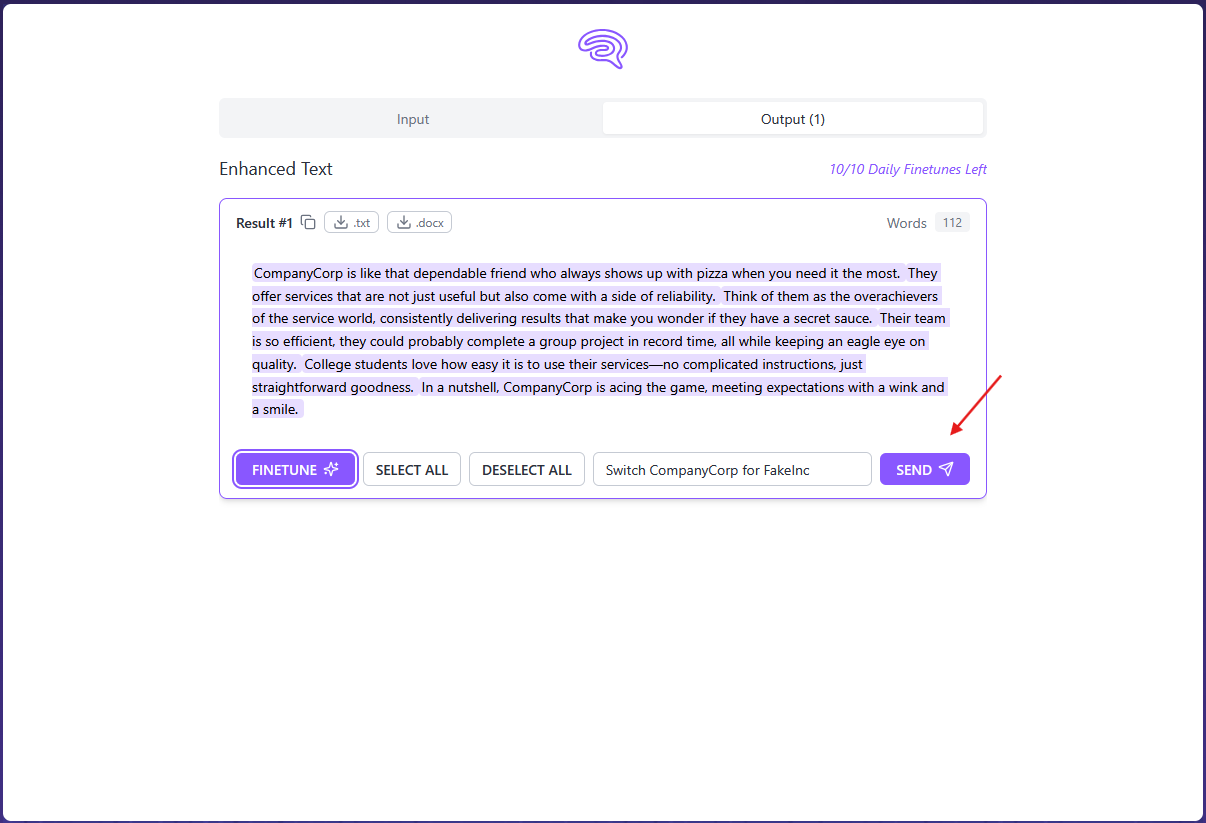
Task: Click the word count badge 112
Action: pos(952,222)
